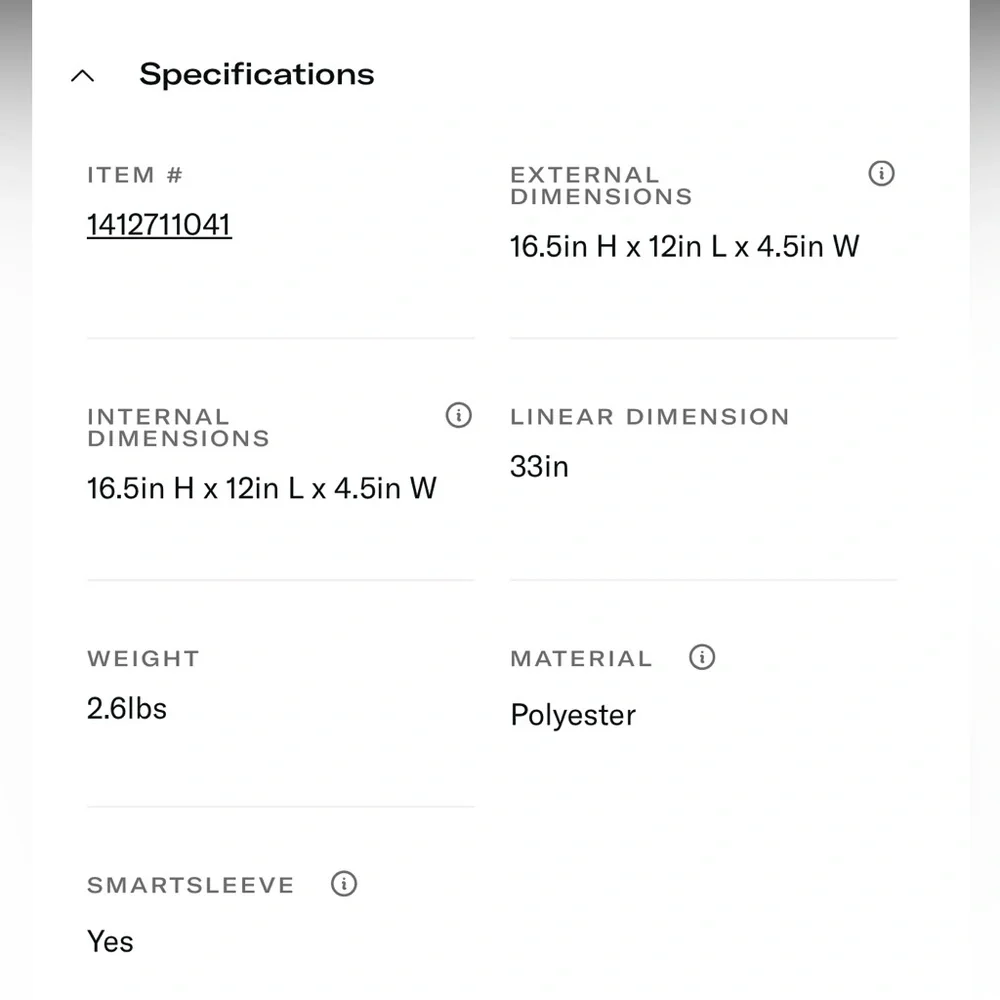Select the Polyester material value
The image size is (1000, 1000).
[573, 716]
